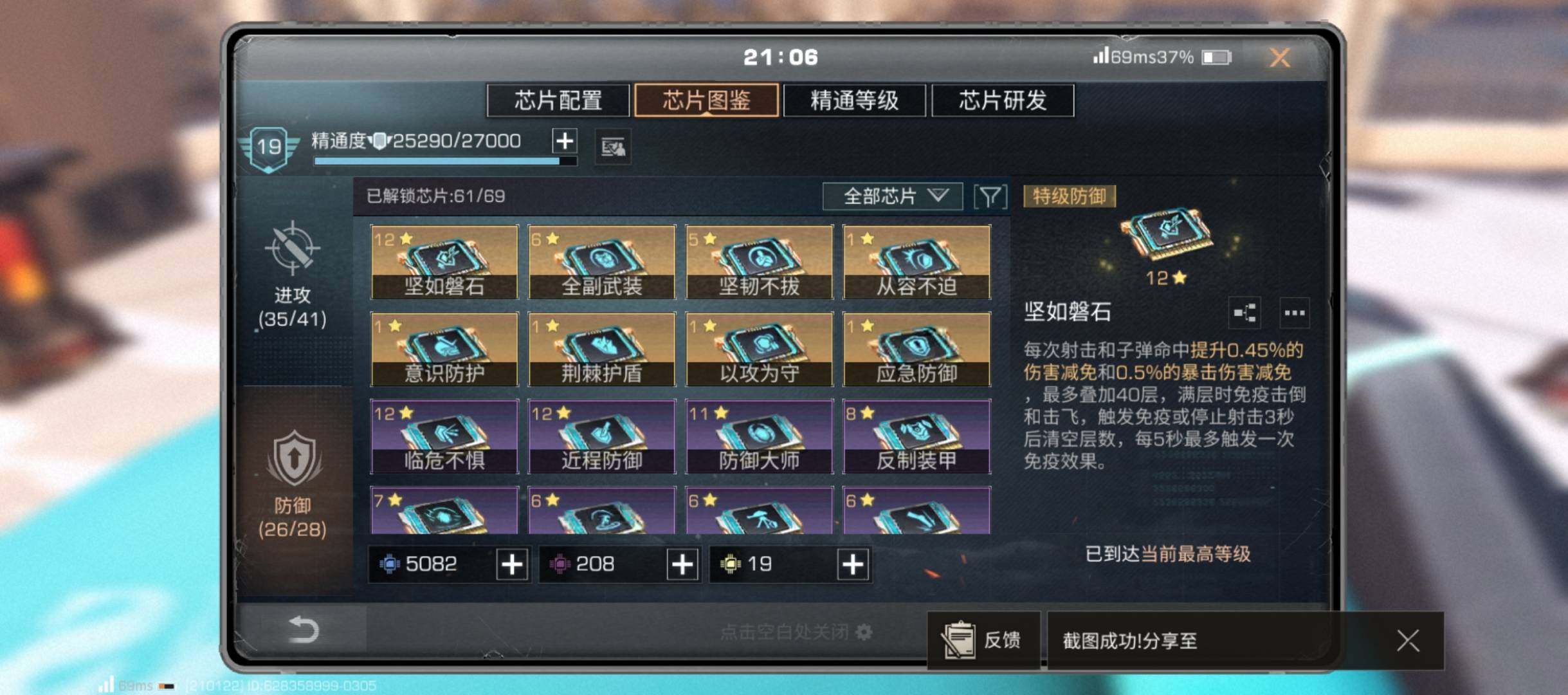
Task: Add purple chip currency next to 208
Action: pyautogui.click(x=682, y=564)
